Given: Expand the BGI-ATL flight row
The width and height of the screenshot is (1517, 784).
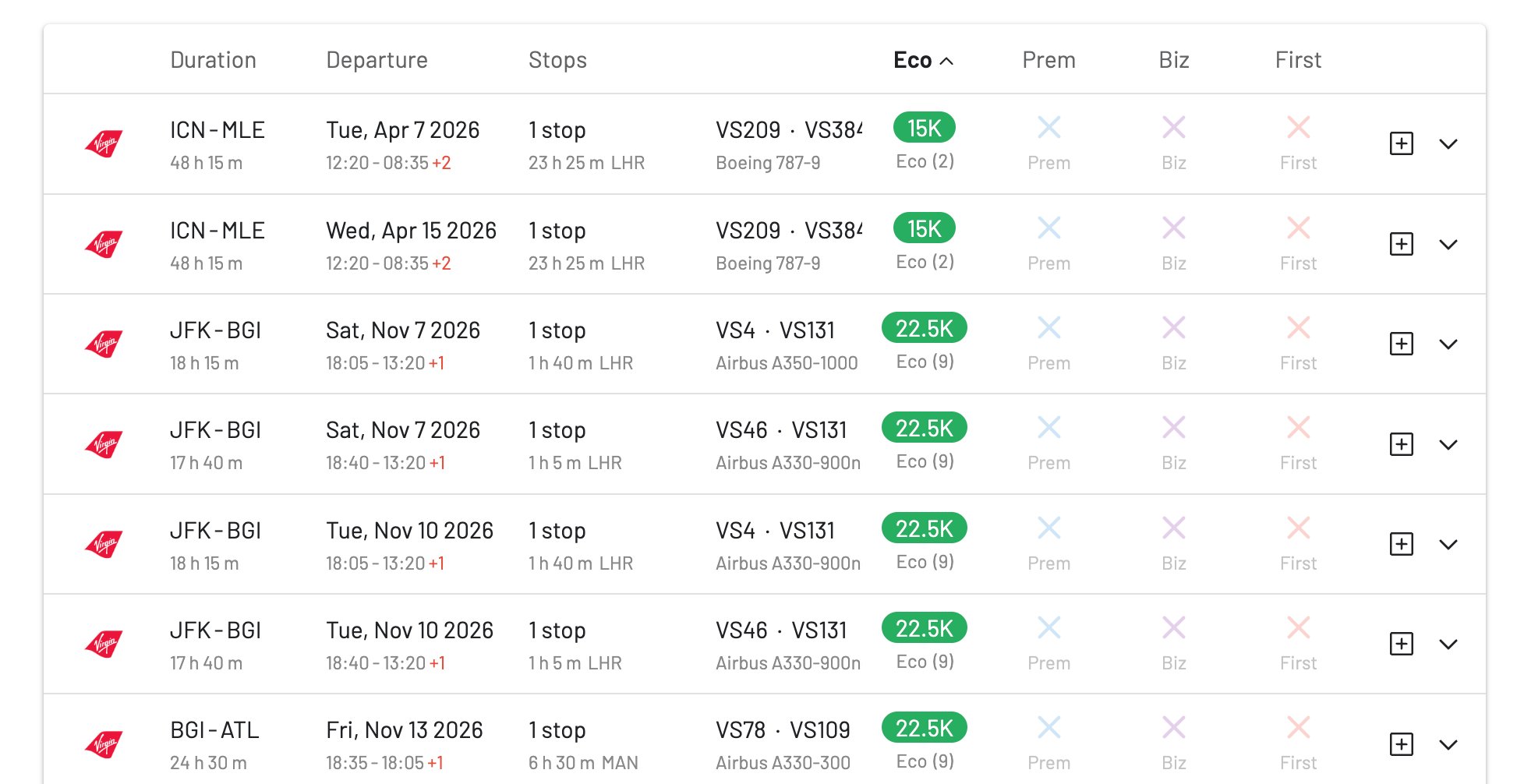Looking at the screenshot, I should tap(1449, 743).
